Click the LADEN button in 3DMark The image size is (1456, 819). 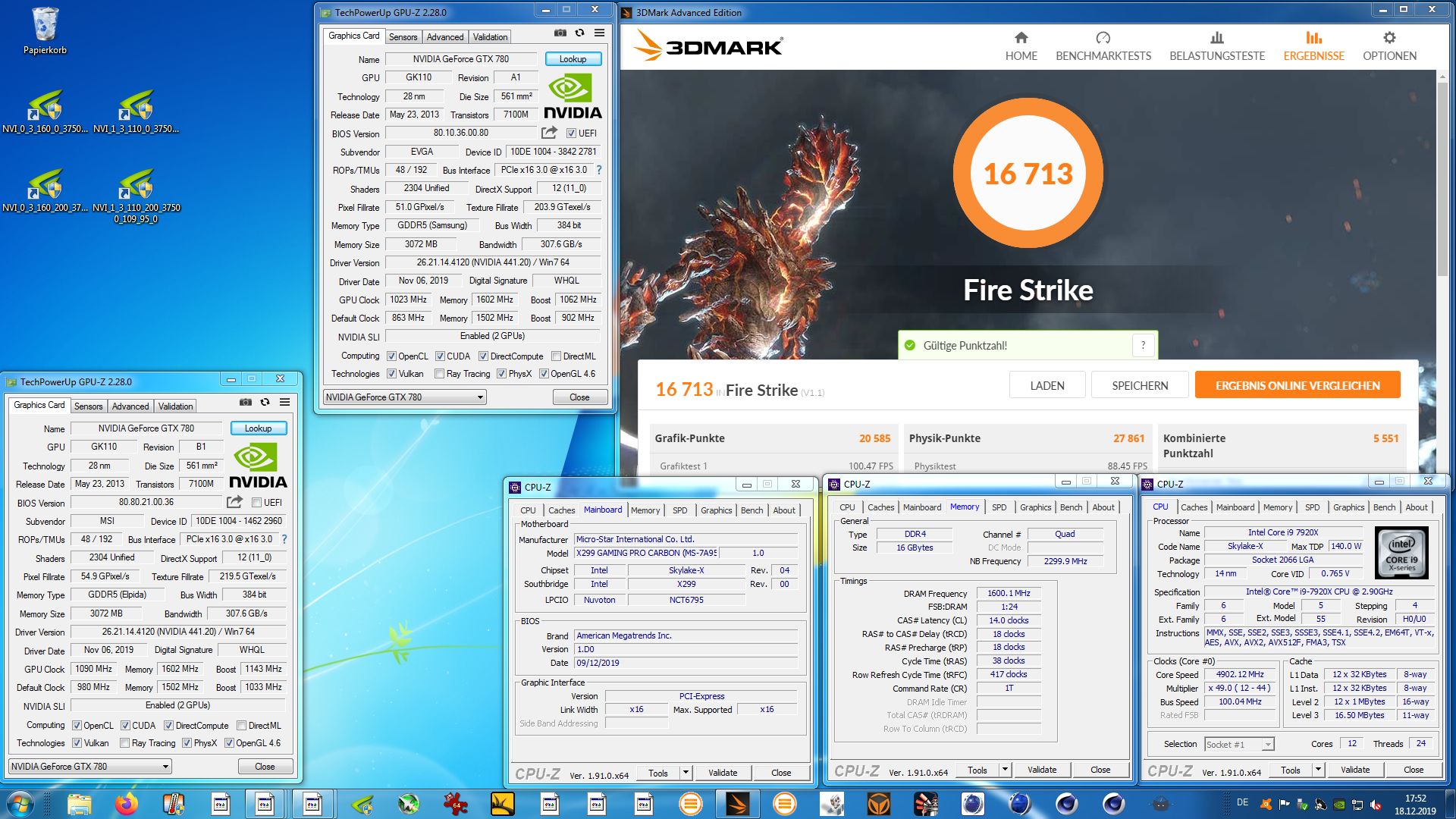pos(1046,385)
